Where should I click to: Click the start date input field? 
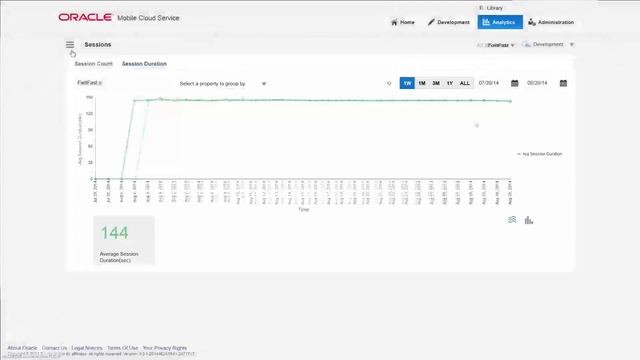click(489, 83)
